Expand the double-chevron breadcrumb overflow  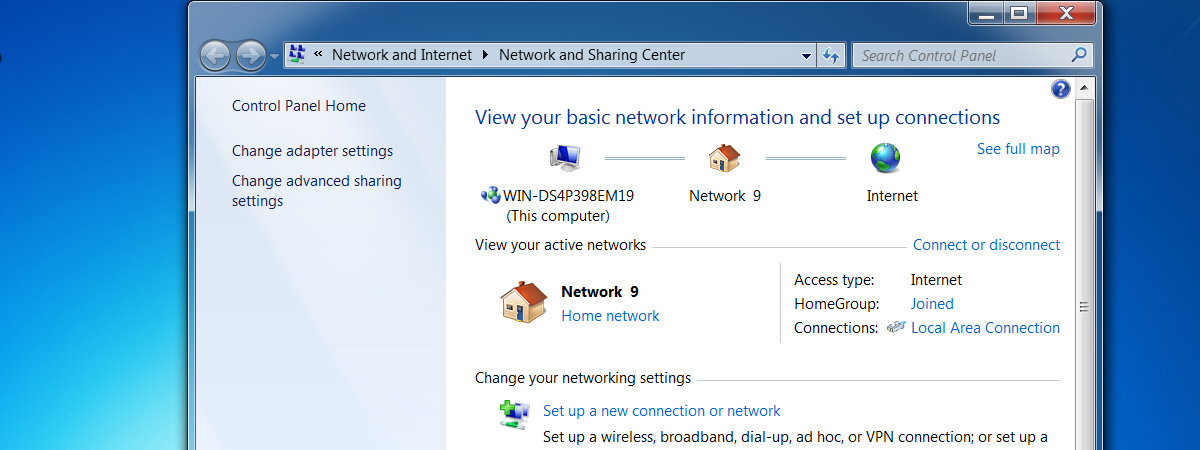point(318,55)
